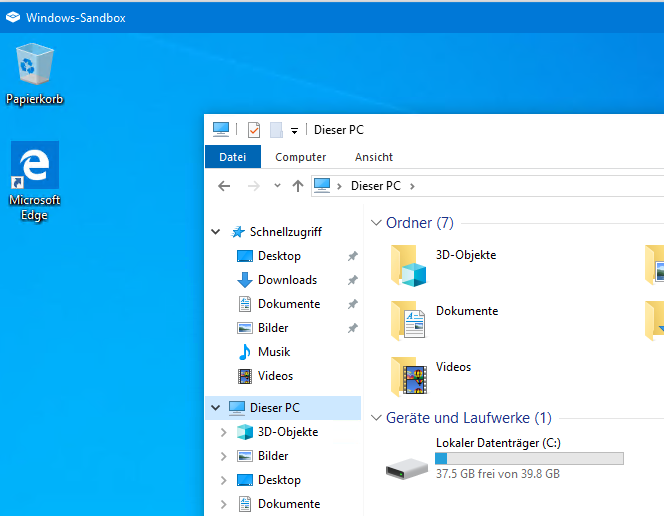Screen dimensions: 664x516
Task: Select Musik in quick access list
Action: pyautogui.click(x=274, y=352)
